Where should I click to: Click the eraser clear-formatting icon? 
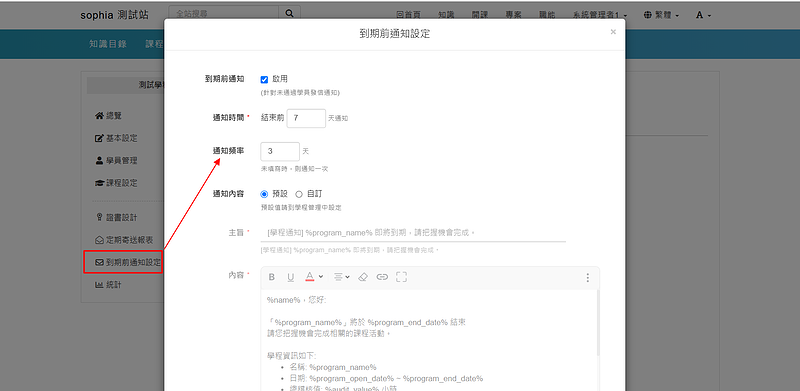coord(363,277)
